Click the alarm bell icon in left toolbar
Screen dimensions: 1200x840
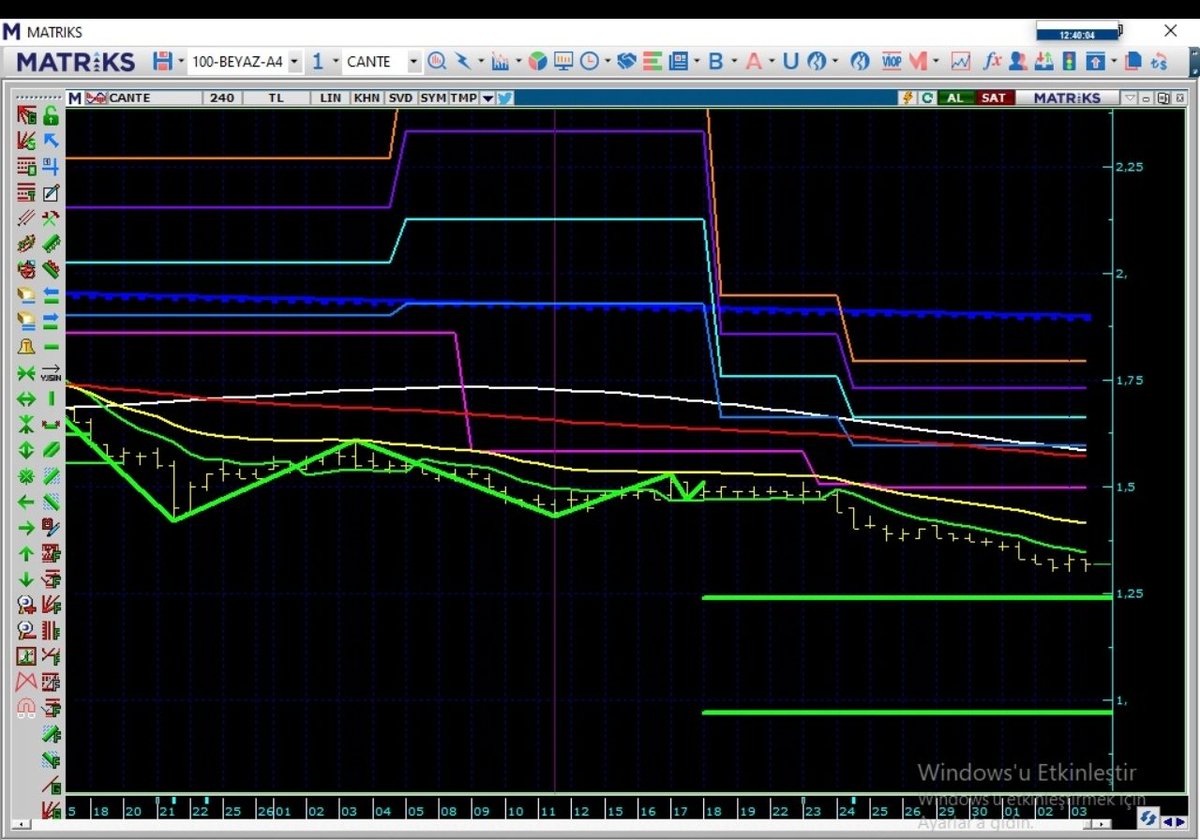coord(27,347)
